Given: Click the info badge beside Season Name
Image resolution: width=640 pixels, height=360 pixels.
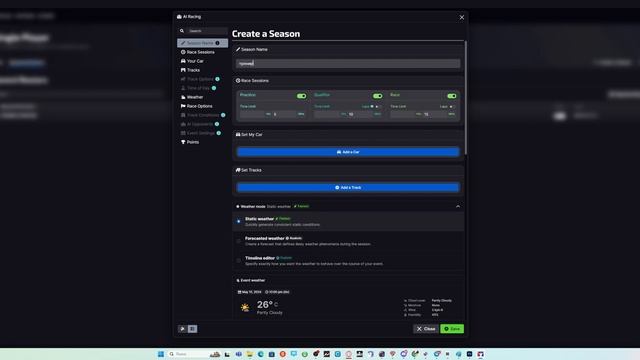Looking at the screenshot, I should [217, 43].
